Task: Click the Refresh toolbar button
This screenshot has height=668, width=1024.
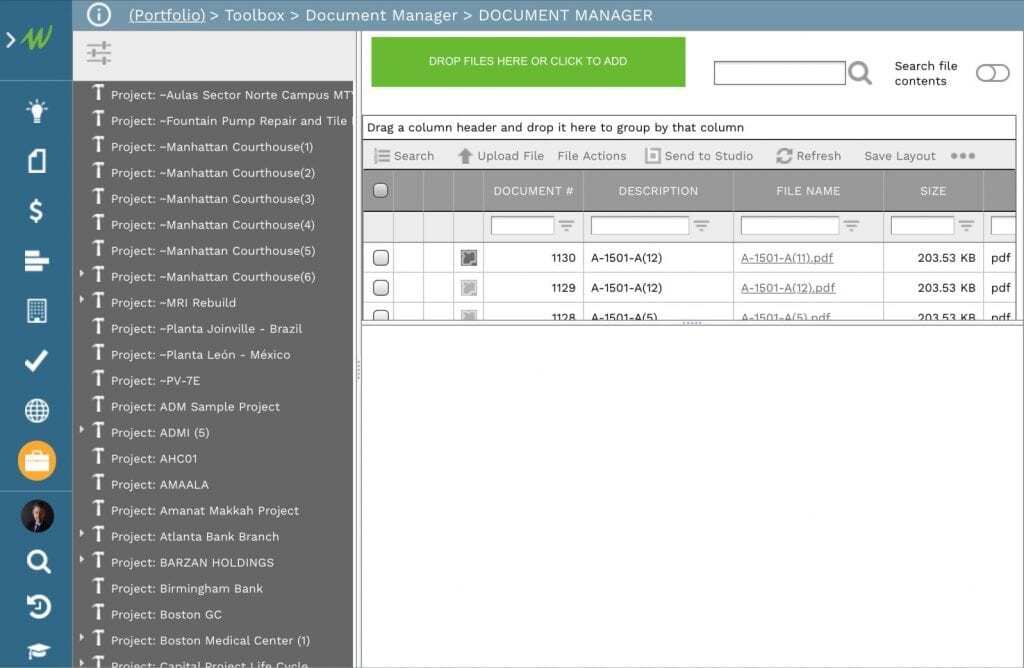Action: [808, 156]
